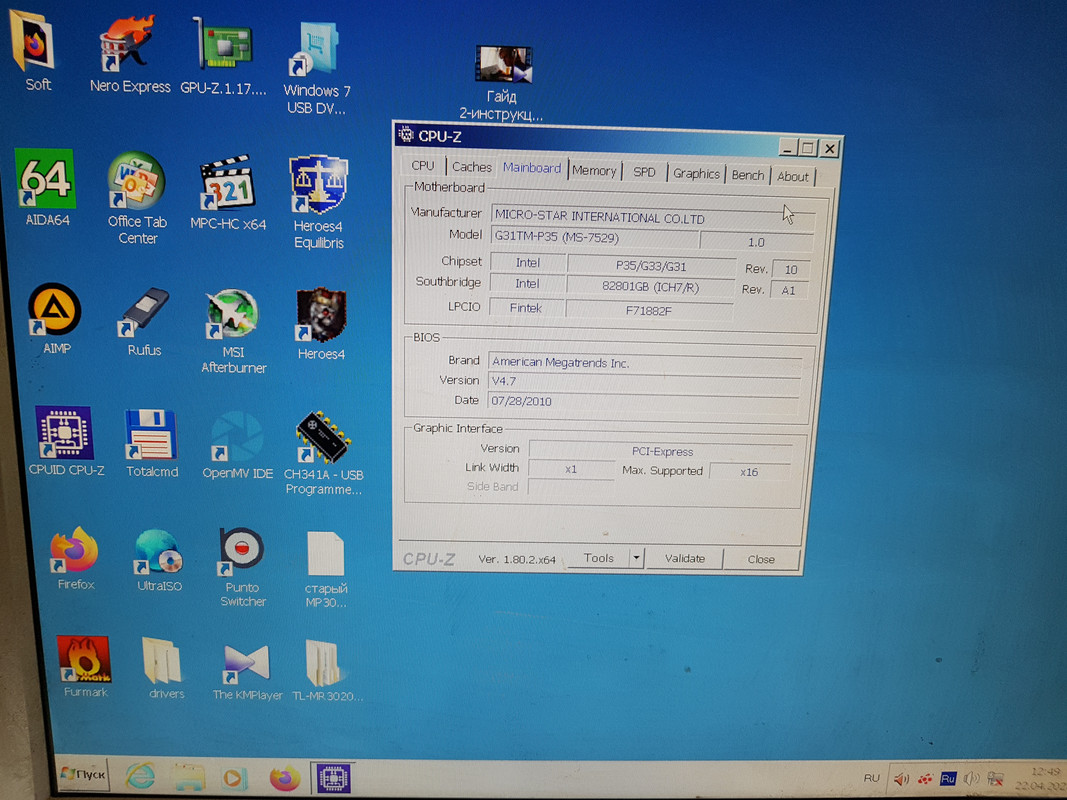Switch to the Graphics tab
1067x800 pixels.
click(696, 173)
